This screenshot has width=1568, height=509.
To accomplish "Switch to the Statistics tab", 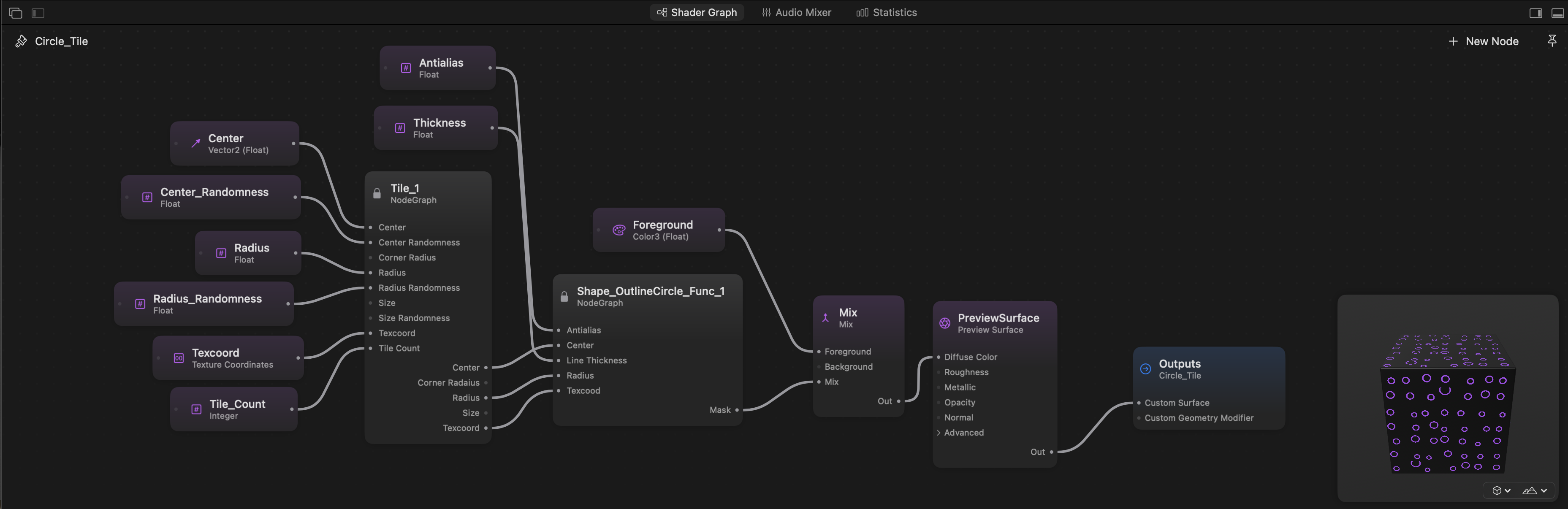I will tap(886, 13).
